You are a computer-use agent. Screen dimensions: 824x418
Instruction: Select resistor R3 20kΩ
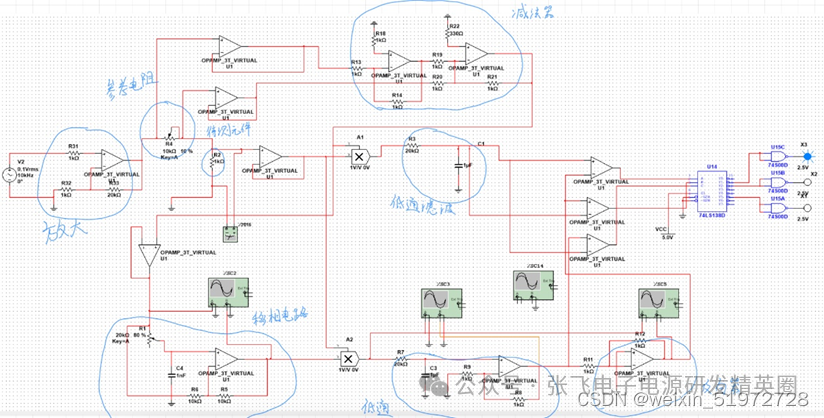[x=413, y=145]
